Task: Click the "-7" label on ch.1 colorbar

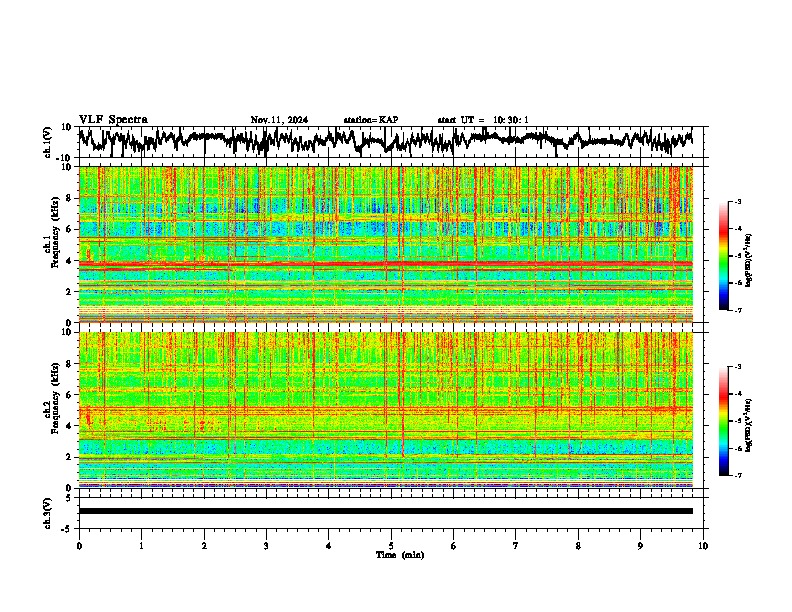Action: (x=738, y=310)
